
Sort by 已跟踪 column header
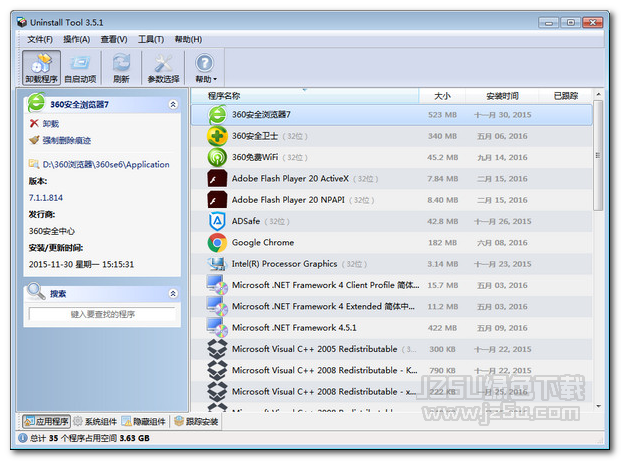tap(566, 96)
